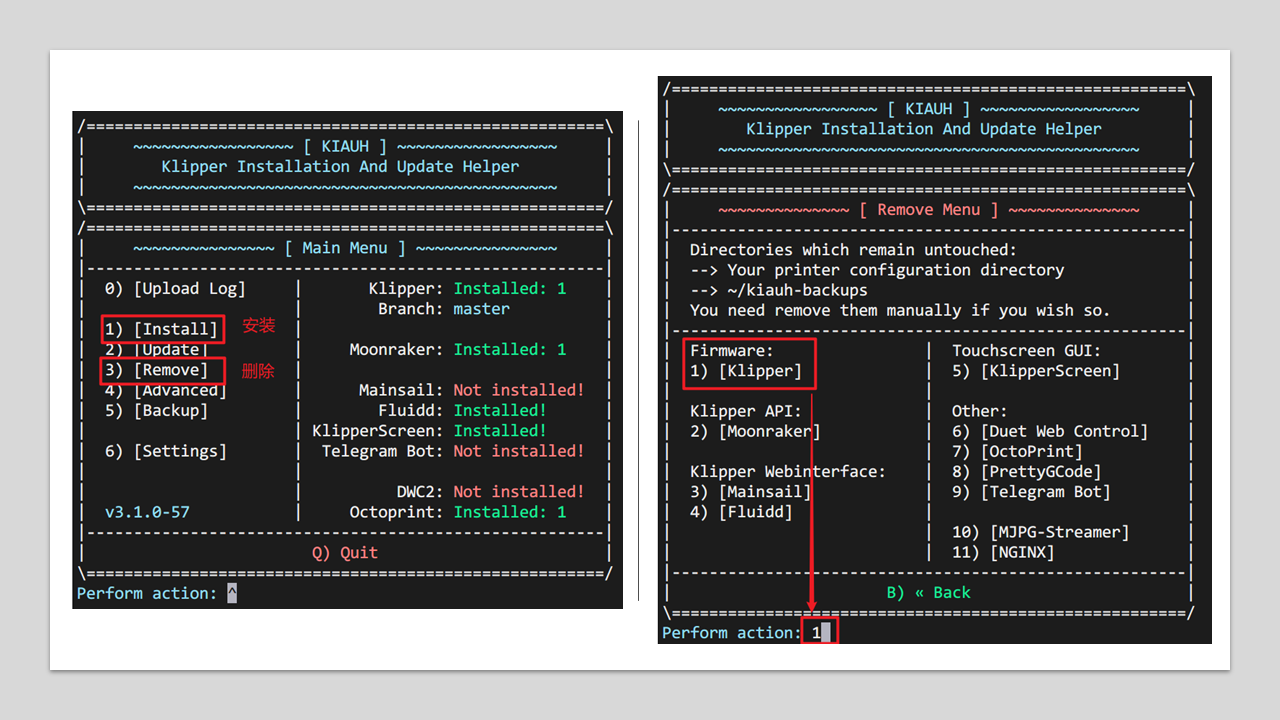Click the Q) Quit option
The width and height of the screenshot is (1280, 720).
[345, 553]
